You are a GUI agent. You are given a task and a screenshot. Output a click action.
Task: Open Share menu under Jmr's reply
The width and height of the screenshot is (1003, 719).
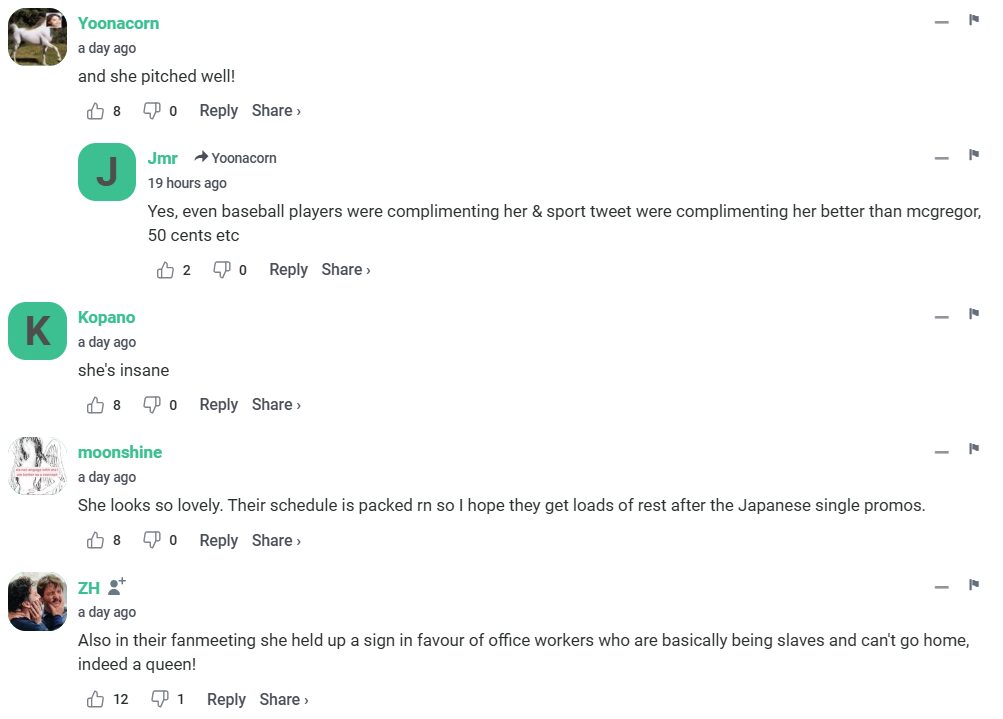[346, 270]
